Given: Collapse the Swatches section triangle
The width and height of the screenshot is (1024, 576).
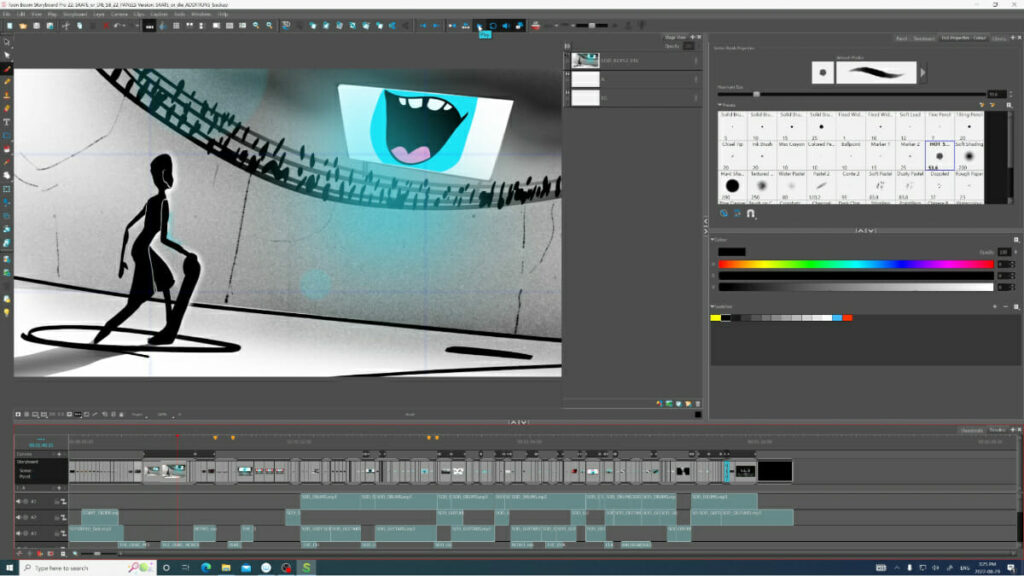Looking at the screenshot, I should 712,306.
